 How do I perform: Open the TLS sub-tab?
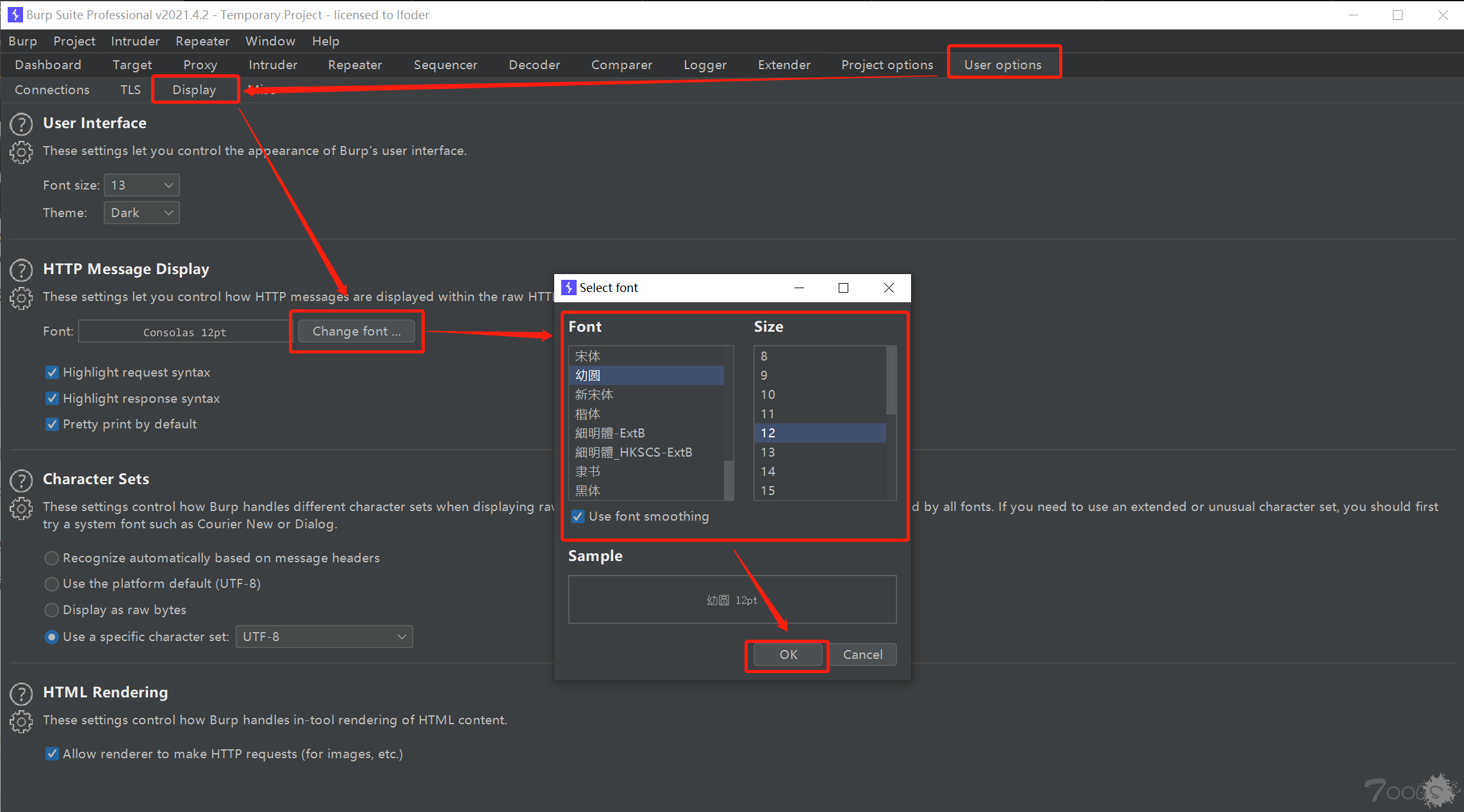[x=130, y=90]
